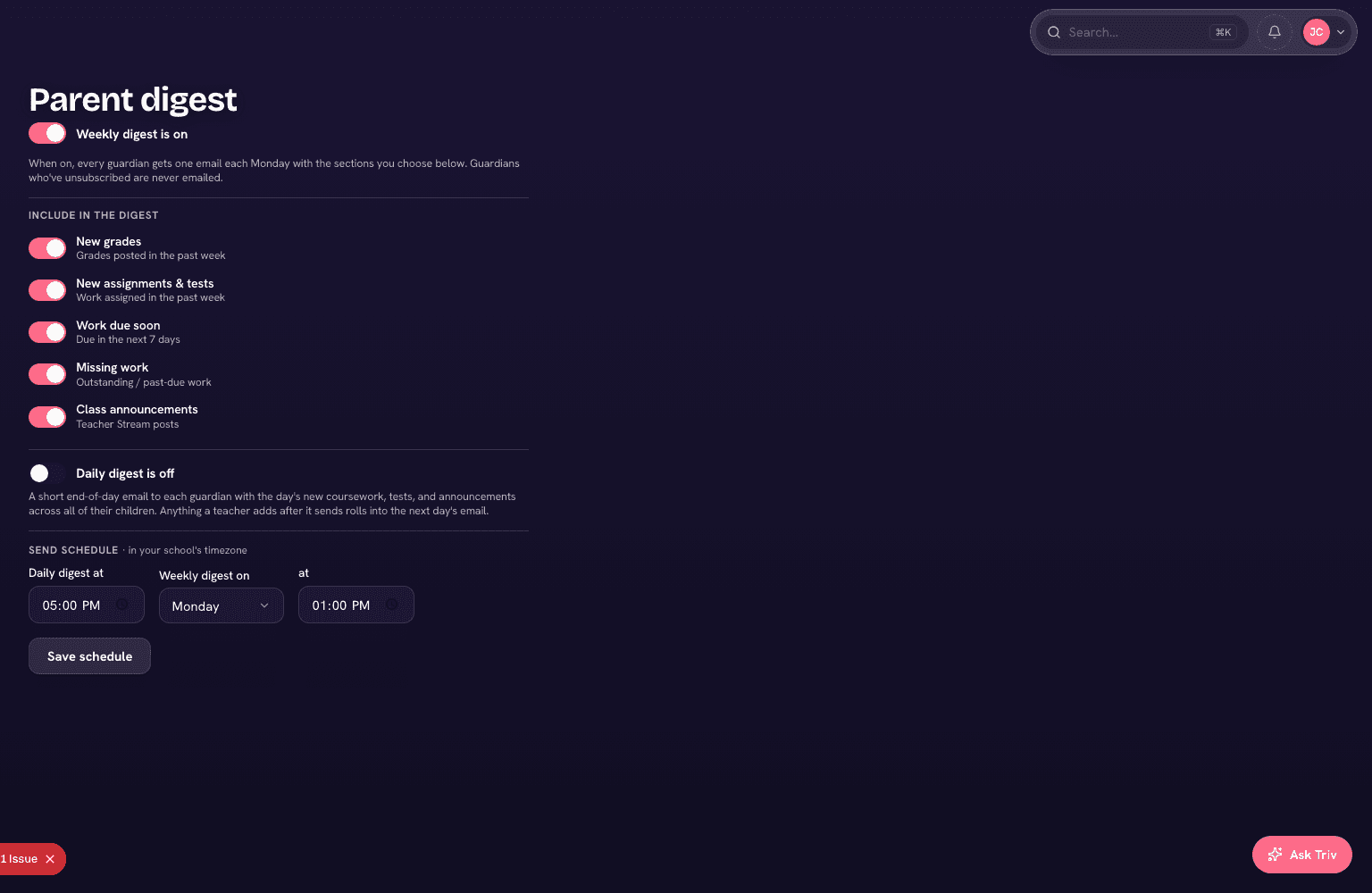Switch off the Work due soon toggle
The width and height of the screenshot is (1372, 893).
(x=47, y=332)
